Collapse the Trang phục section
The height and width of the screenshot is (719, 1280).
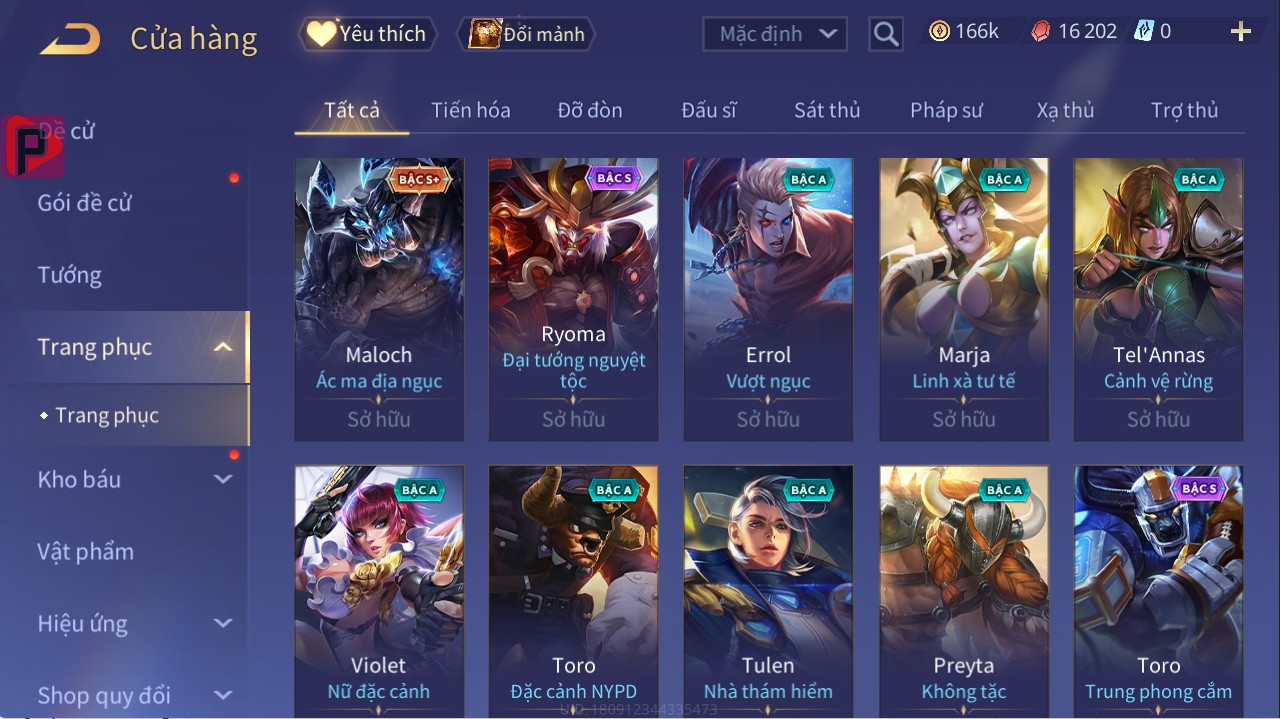[x=224, y=347]
